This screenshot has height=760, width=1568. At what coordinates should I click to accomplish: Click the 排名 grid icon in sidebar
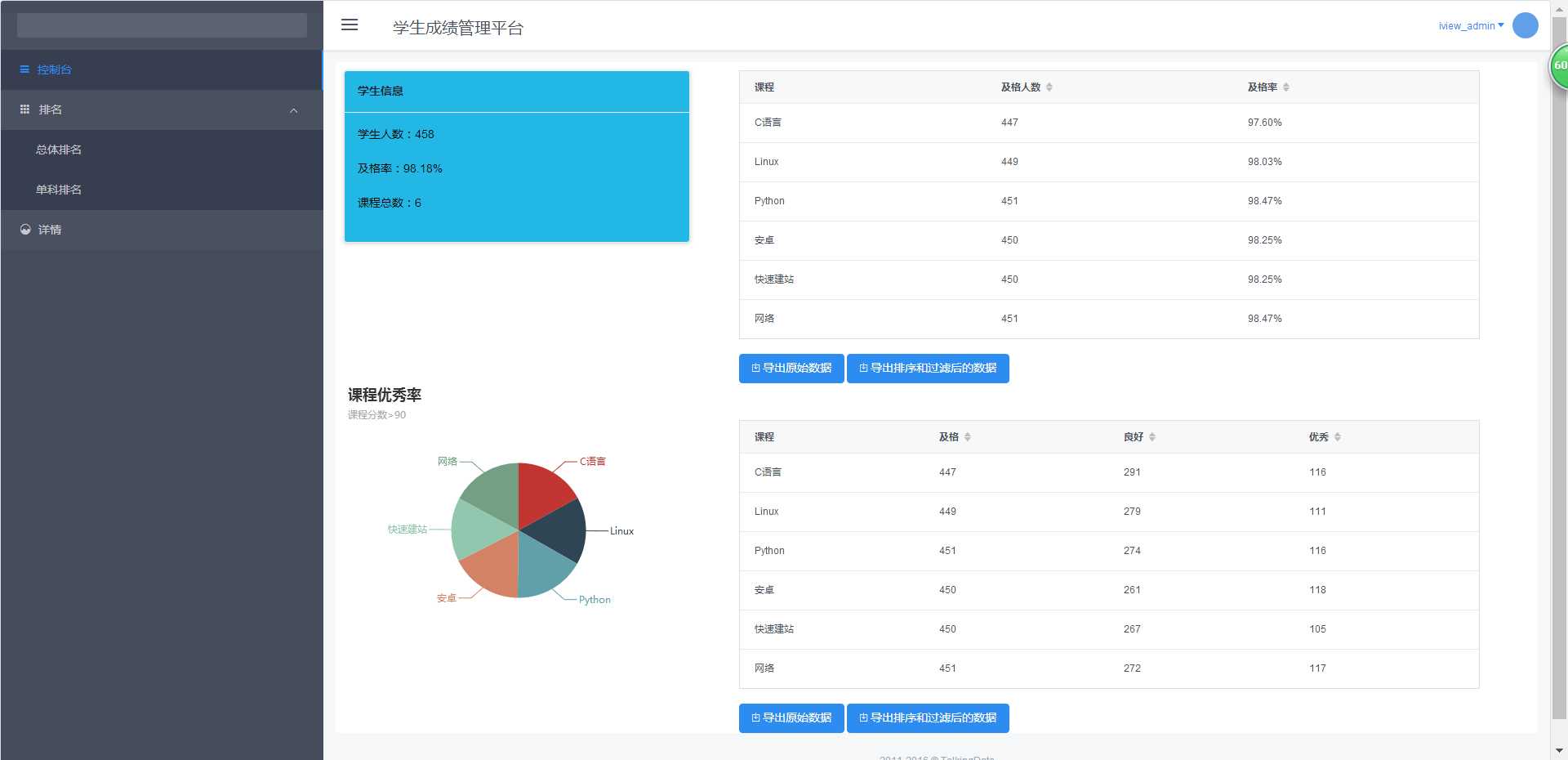[24, 110]
